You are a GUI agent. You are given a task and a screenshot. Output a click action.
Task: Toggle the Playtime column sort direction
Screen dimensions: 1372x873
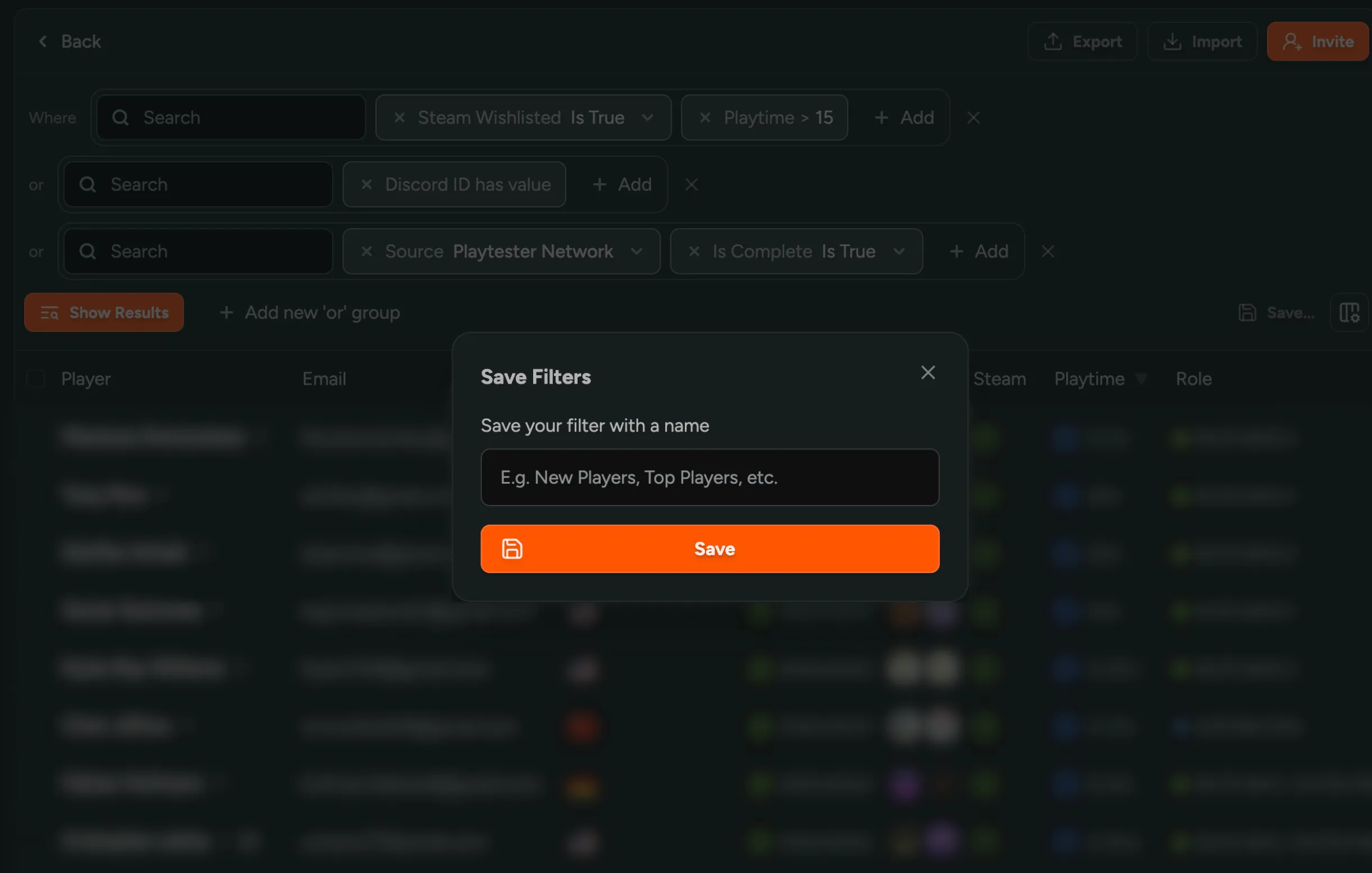point(1142,379)
